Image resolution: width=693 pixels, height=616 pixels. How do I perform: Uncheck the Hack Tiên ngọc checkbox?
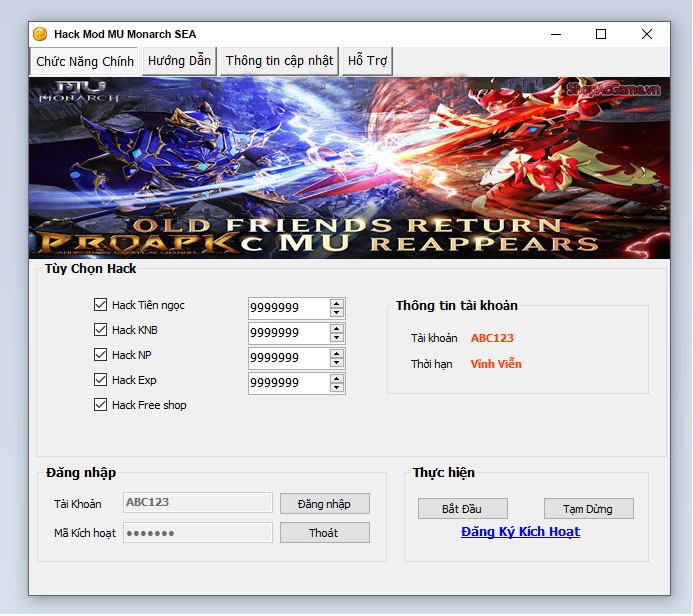tap(100, 304)
